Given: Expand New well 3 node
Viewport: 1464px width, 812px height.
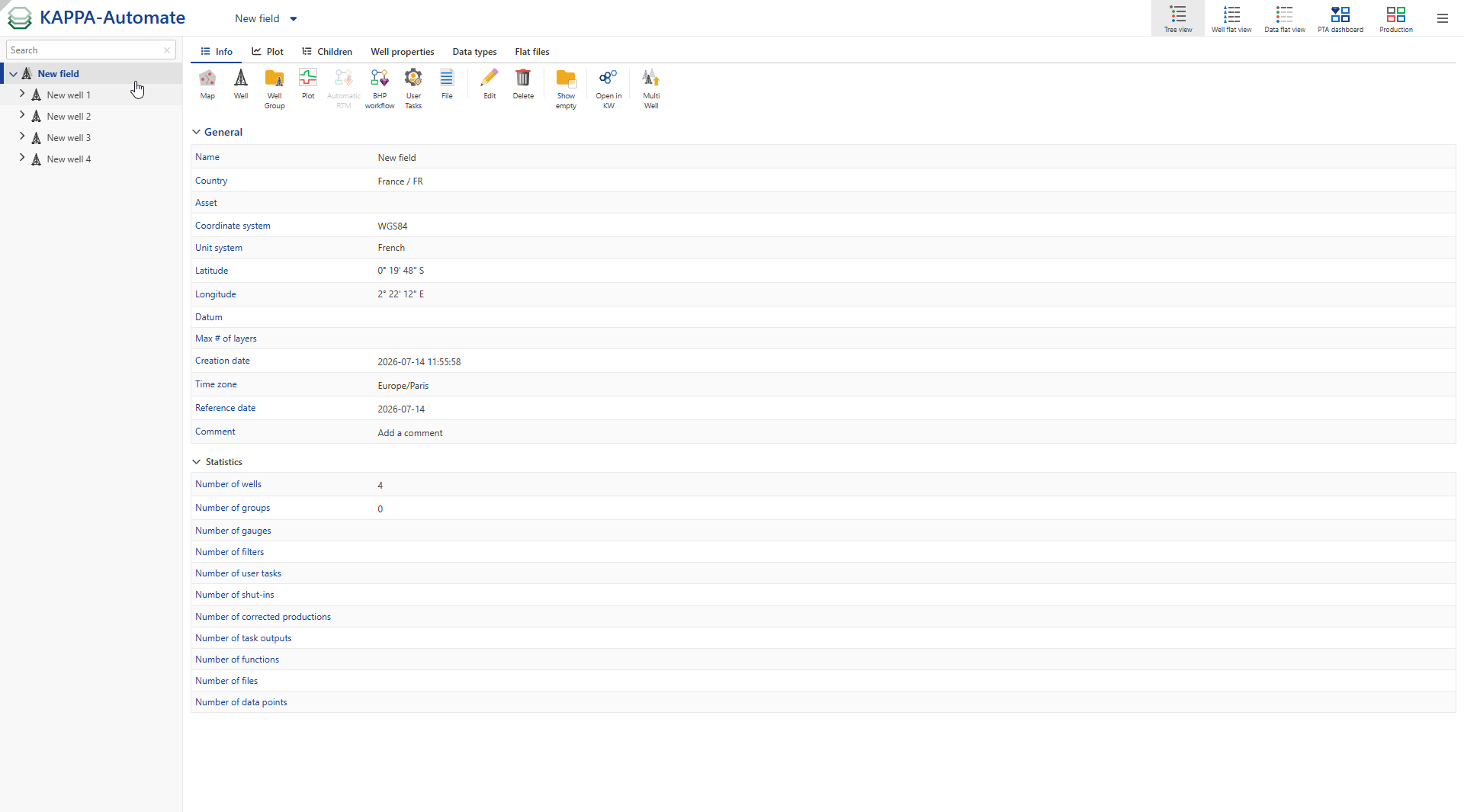Looking at the screenshot, I should pyautogui.click(x=22, y=136).
